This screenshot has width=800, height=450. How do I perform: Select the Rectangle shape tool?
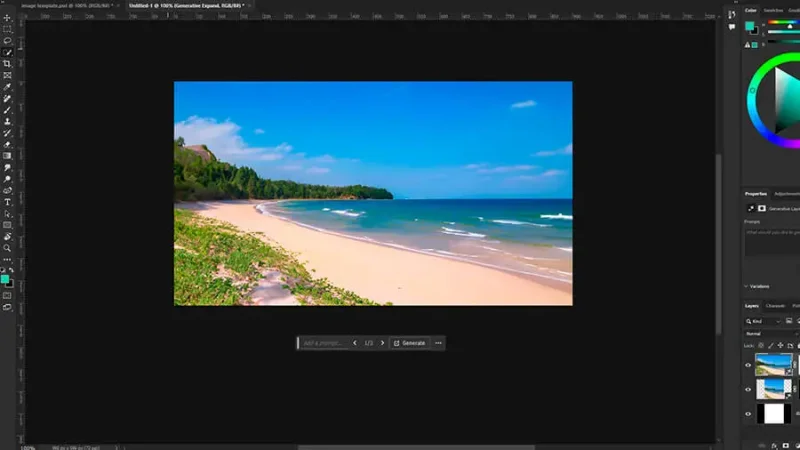(x=7, y=225)
